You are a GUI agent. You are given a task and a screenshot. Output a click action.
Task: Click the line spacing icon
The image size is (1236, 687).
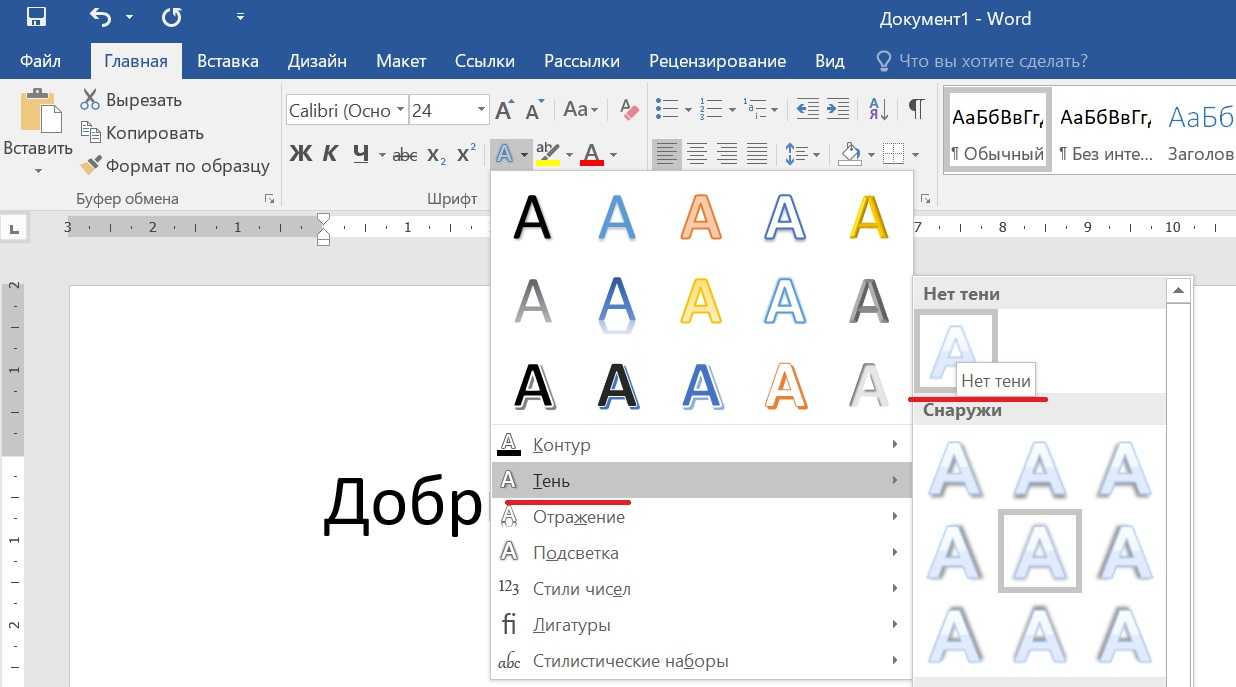click(797, 154)
